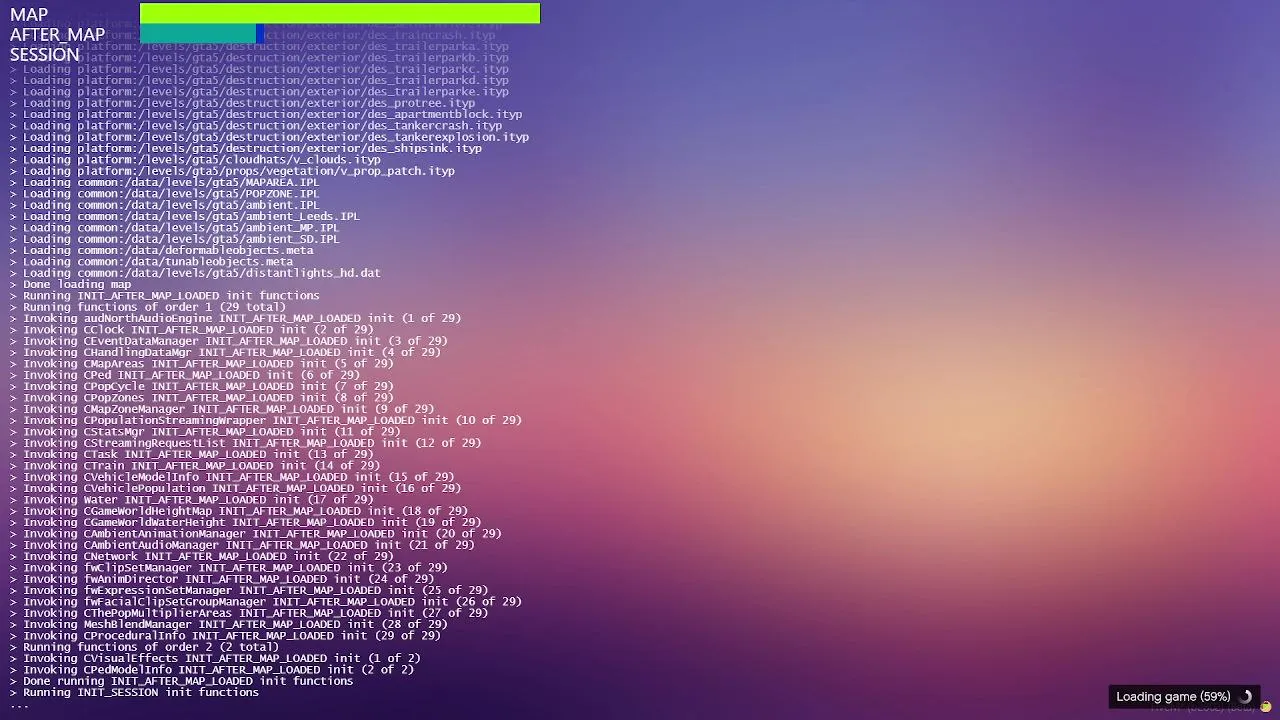The height and width of the screenshot is (720, 1280).
Task: Click the des_protree.ityp log line
Action: 242,103
